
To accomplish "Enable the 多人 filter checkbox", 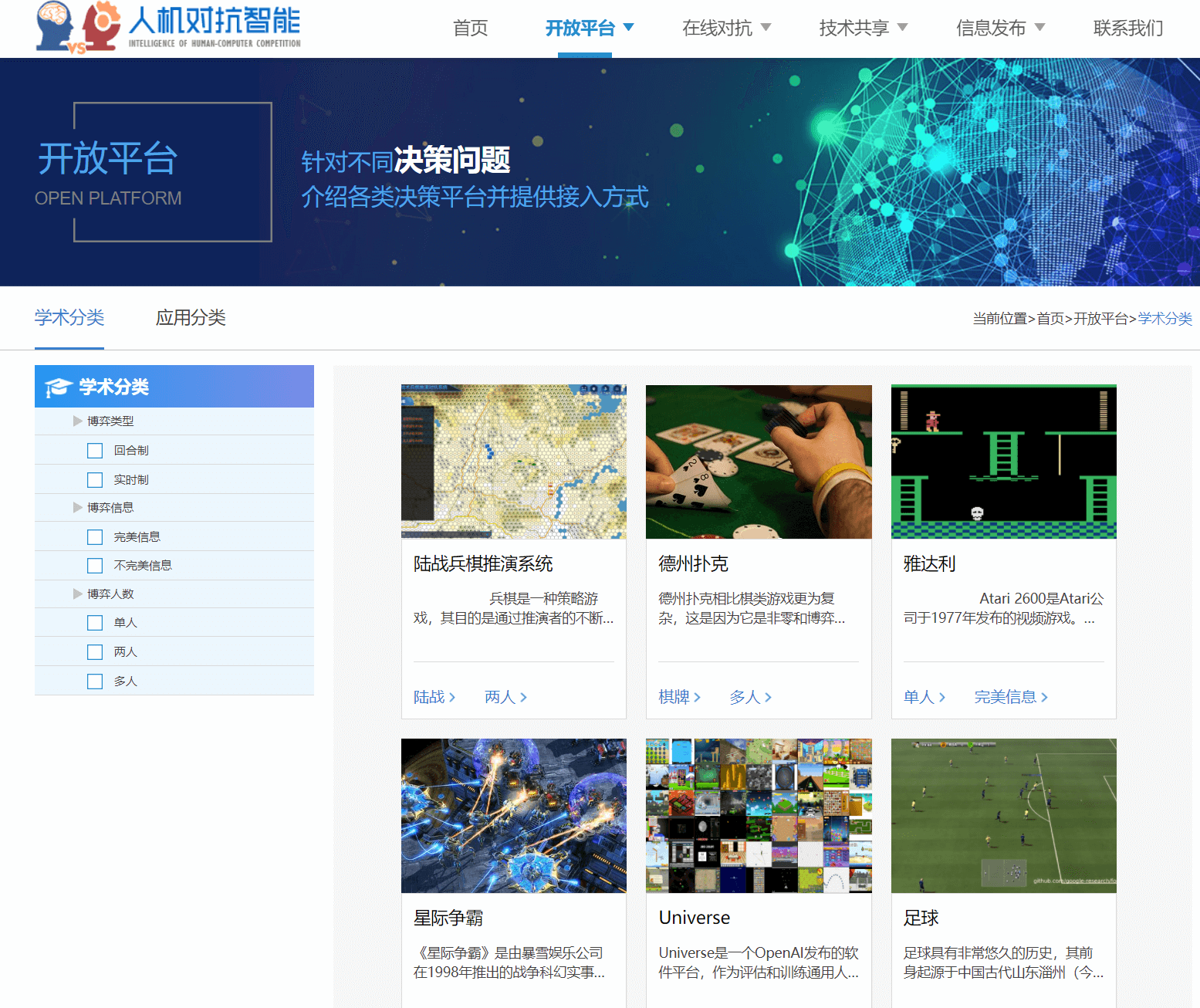I will coord(95,681).
